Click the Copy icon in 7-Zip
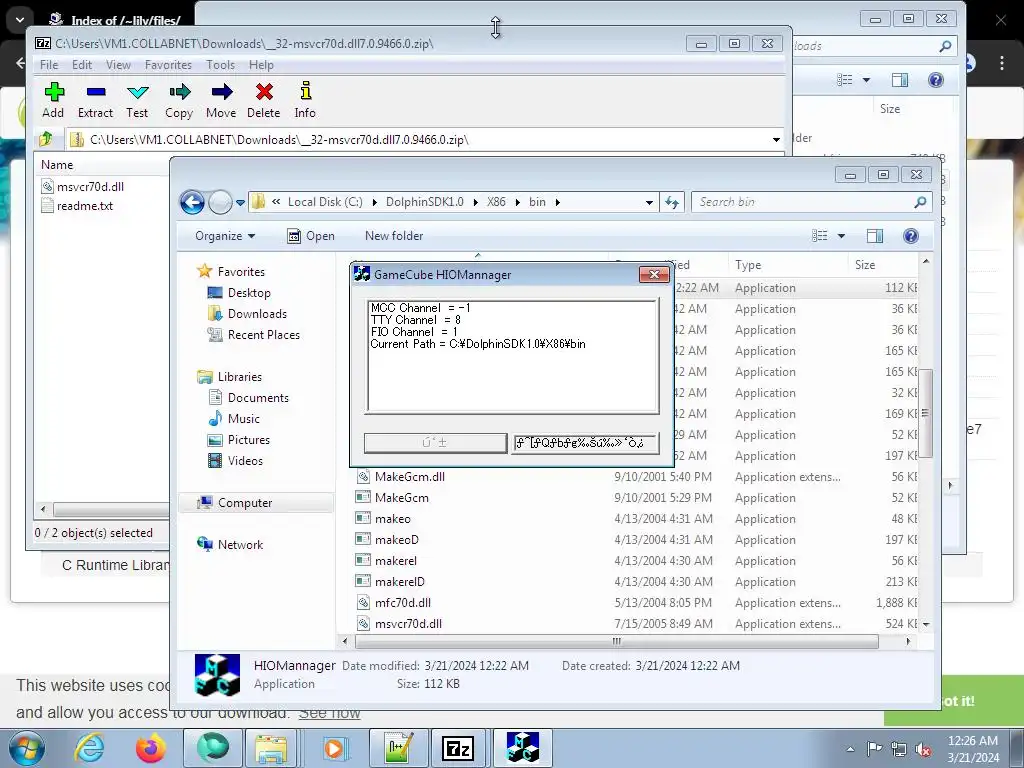The width and height of the screenshot is (1024, 768). pos(179,99)
